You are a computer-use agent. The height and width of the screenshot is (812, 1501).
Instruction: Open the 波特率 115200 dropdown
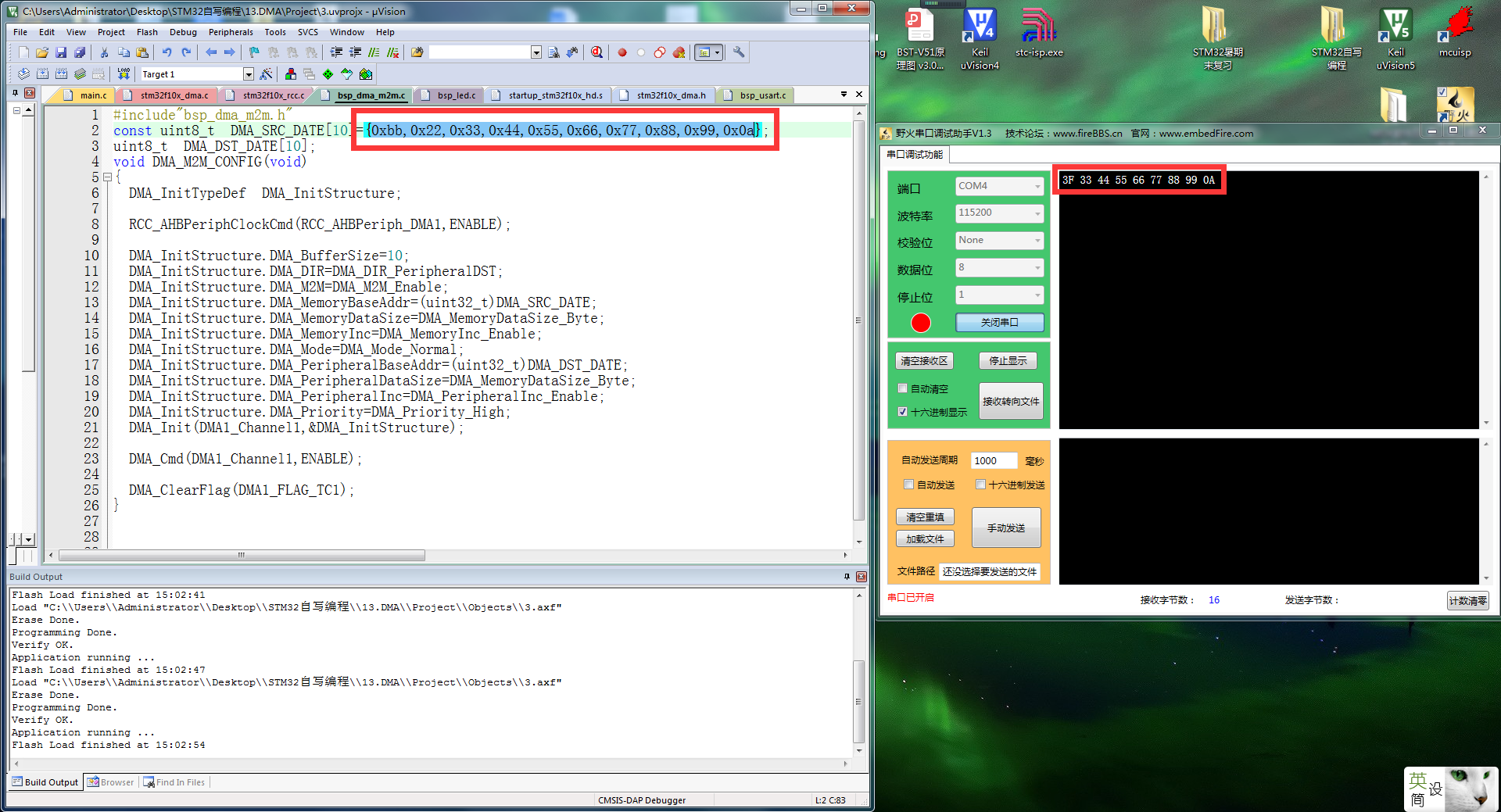point(1037,213)
